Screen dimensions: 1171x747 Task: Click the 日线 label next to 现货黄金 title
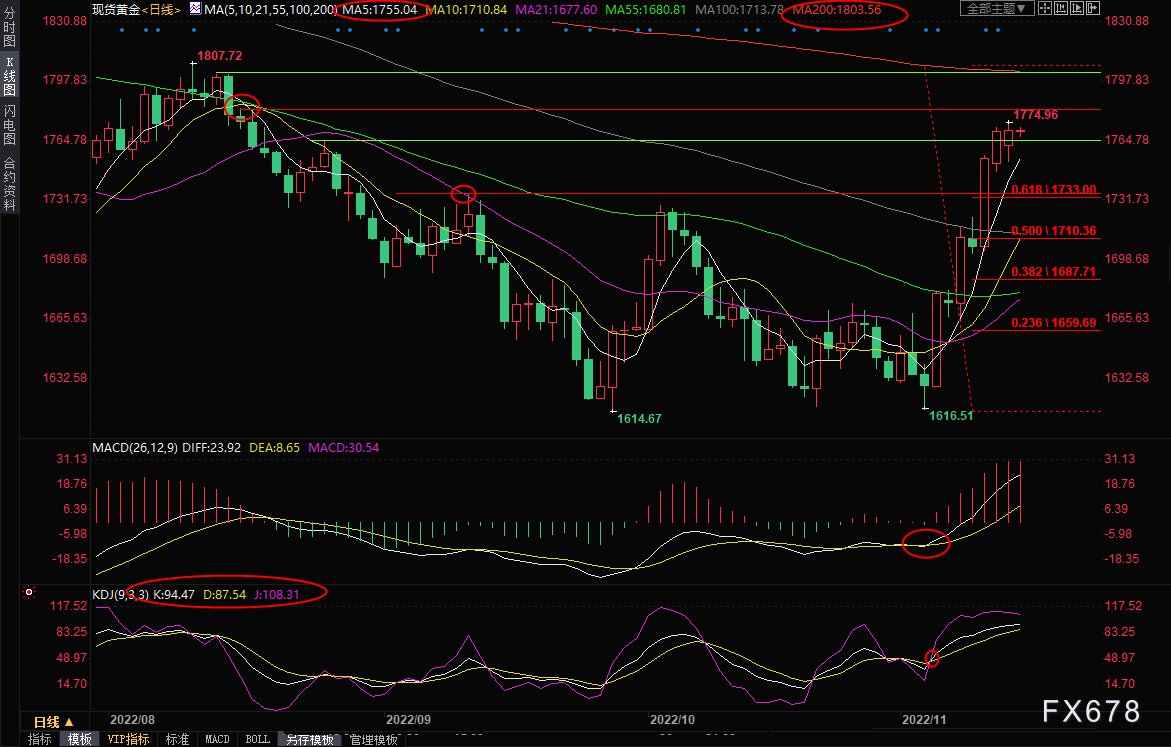[x=161, y=9]
